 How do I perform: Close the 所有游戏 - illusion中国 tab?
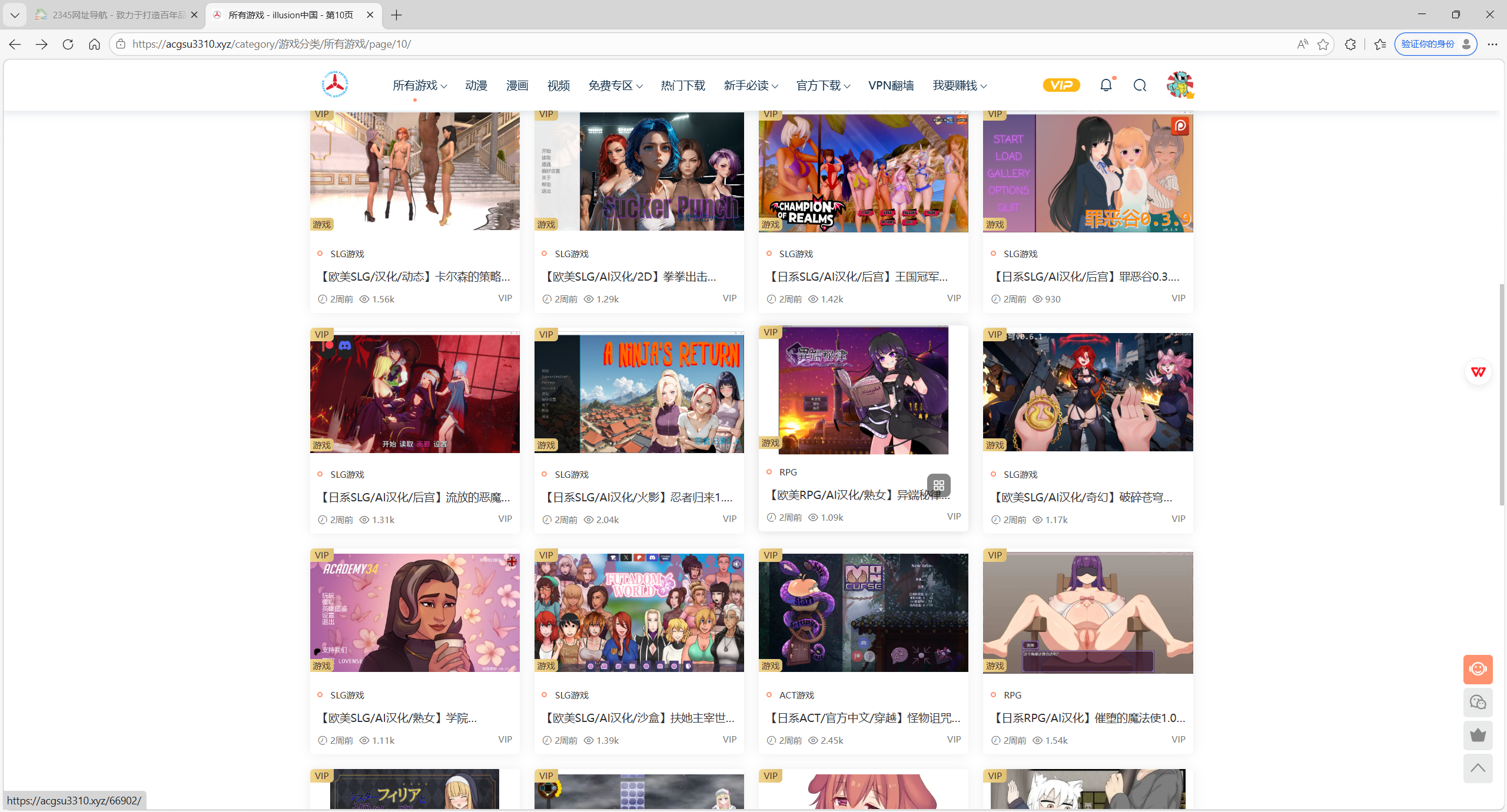[x=370, y=15]
